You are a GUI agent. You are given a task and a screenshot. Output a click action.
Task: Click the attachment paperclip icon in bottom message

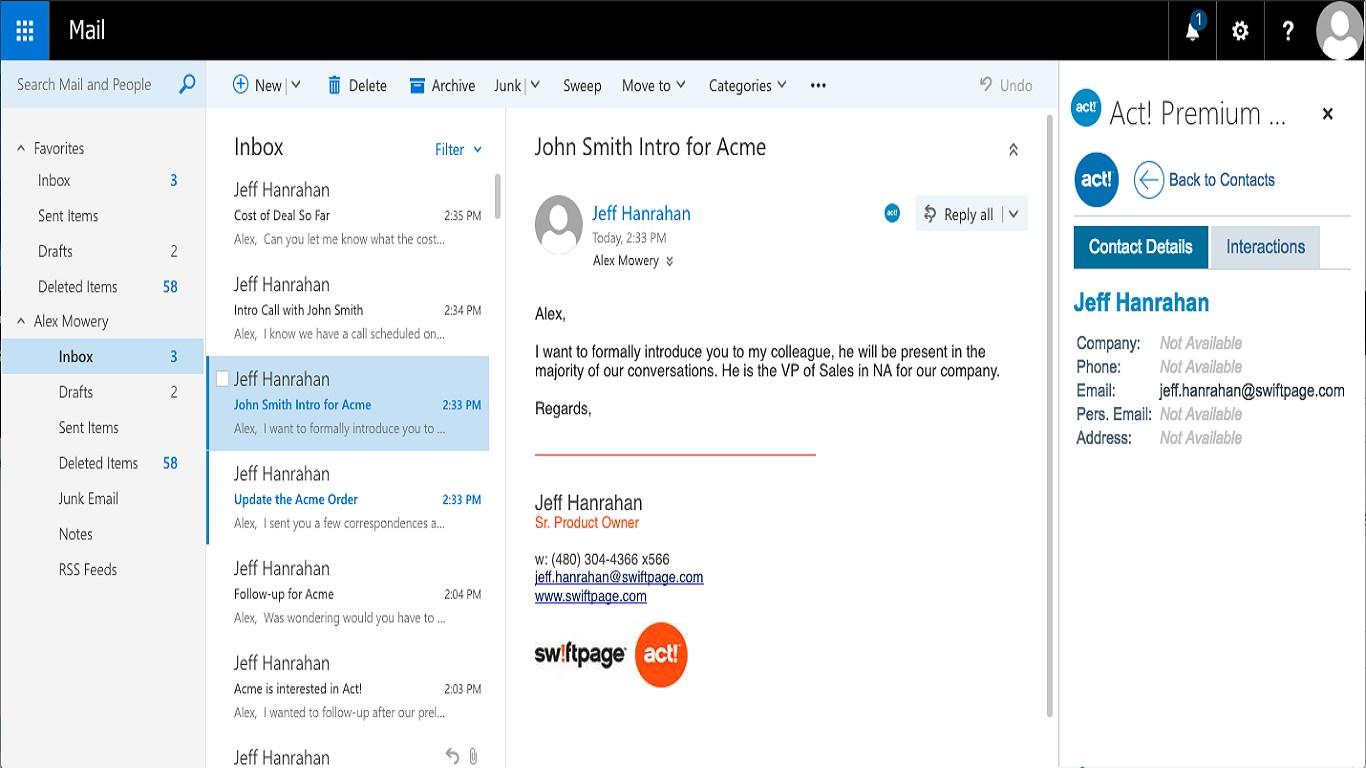pos(474,756)
